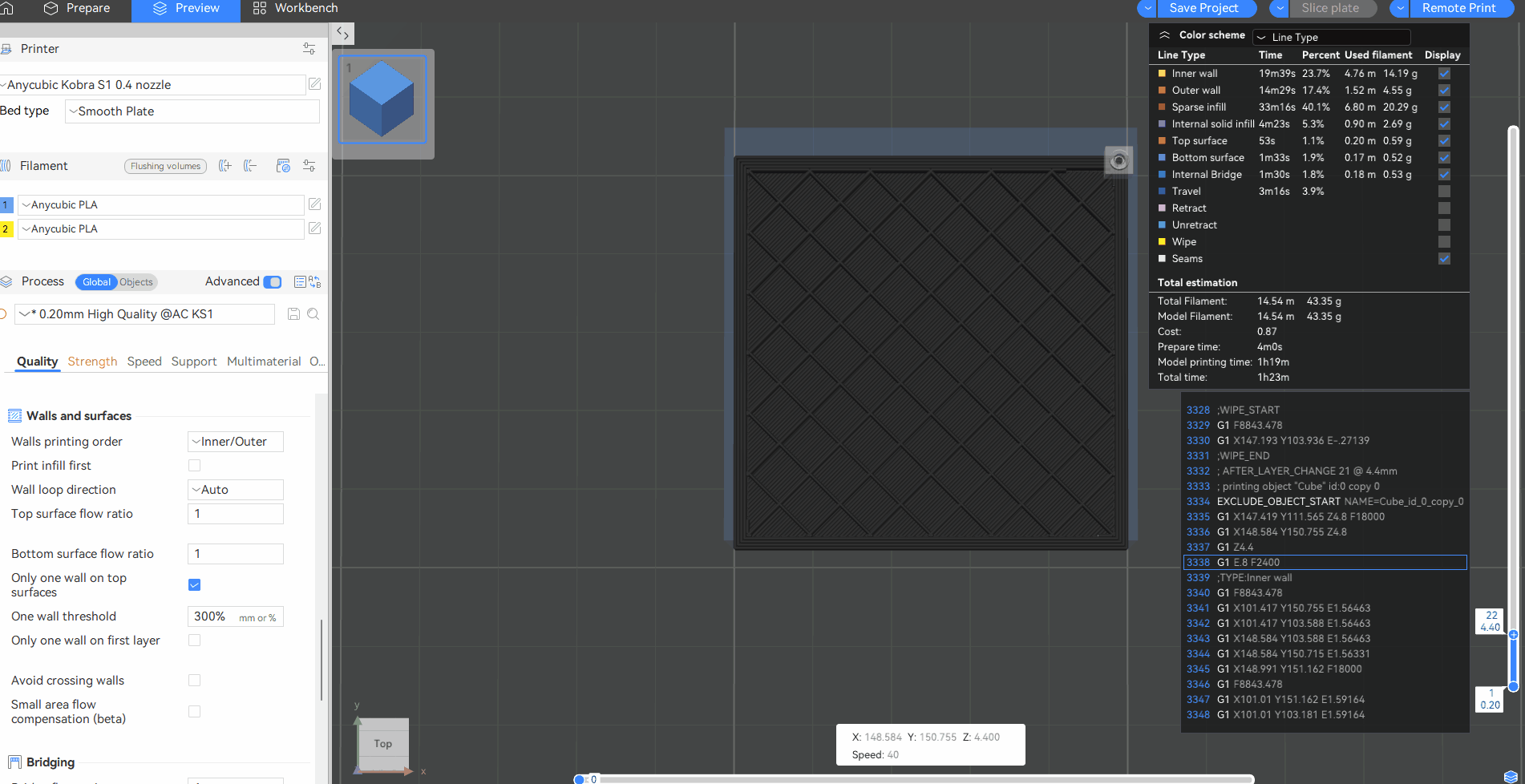Image resolution: width=1525 pixels, height=784 pixels.
Task: Click the Preview tab button
Action: [x=186, y=9]
